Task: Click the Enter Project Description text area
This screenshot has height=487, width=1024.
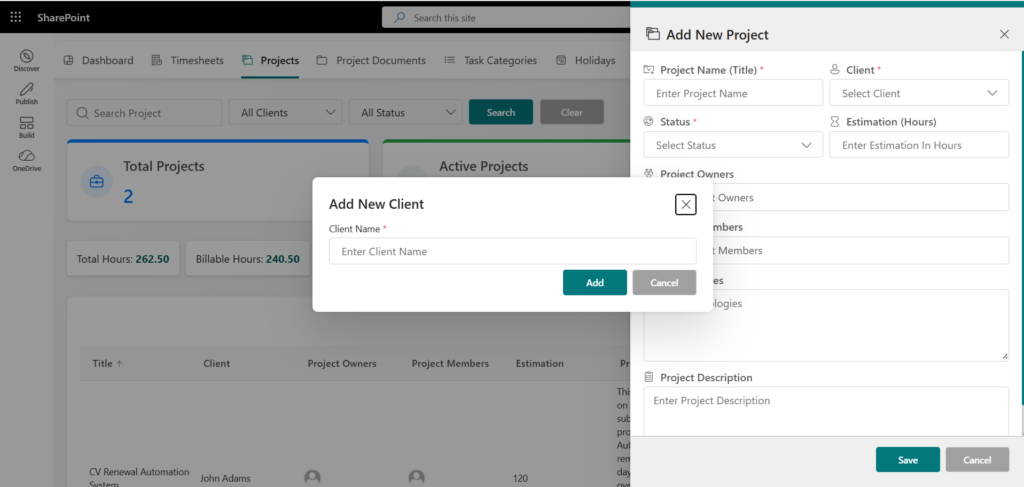Action: [x=826, y=411]
